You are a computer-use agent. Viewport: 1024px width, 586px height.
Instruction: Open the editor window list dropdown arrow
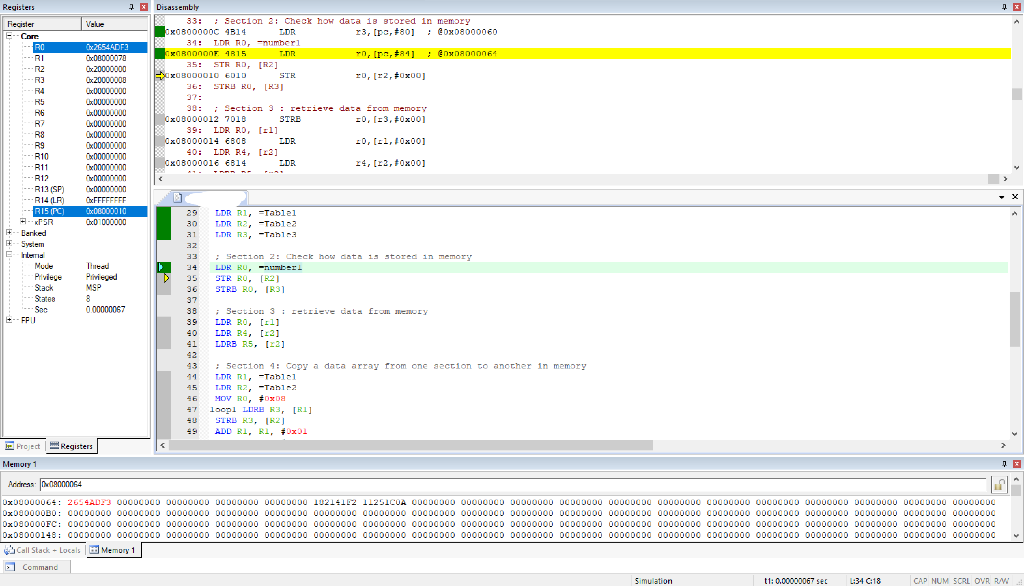coord(1002,197)
